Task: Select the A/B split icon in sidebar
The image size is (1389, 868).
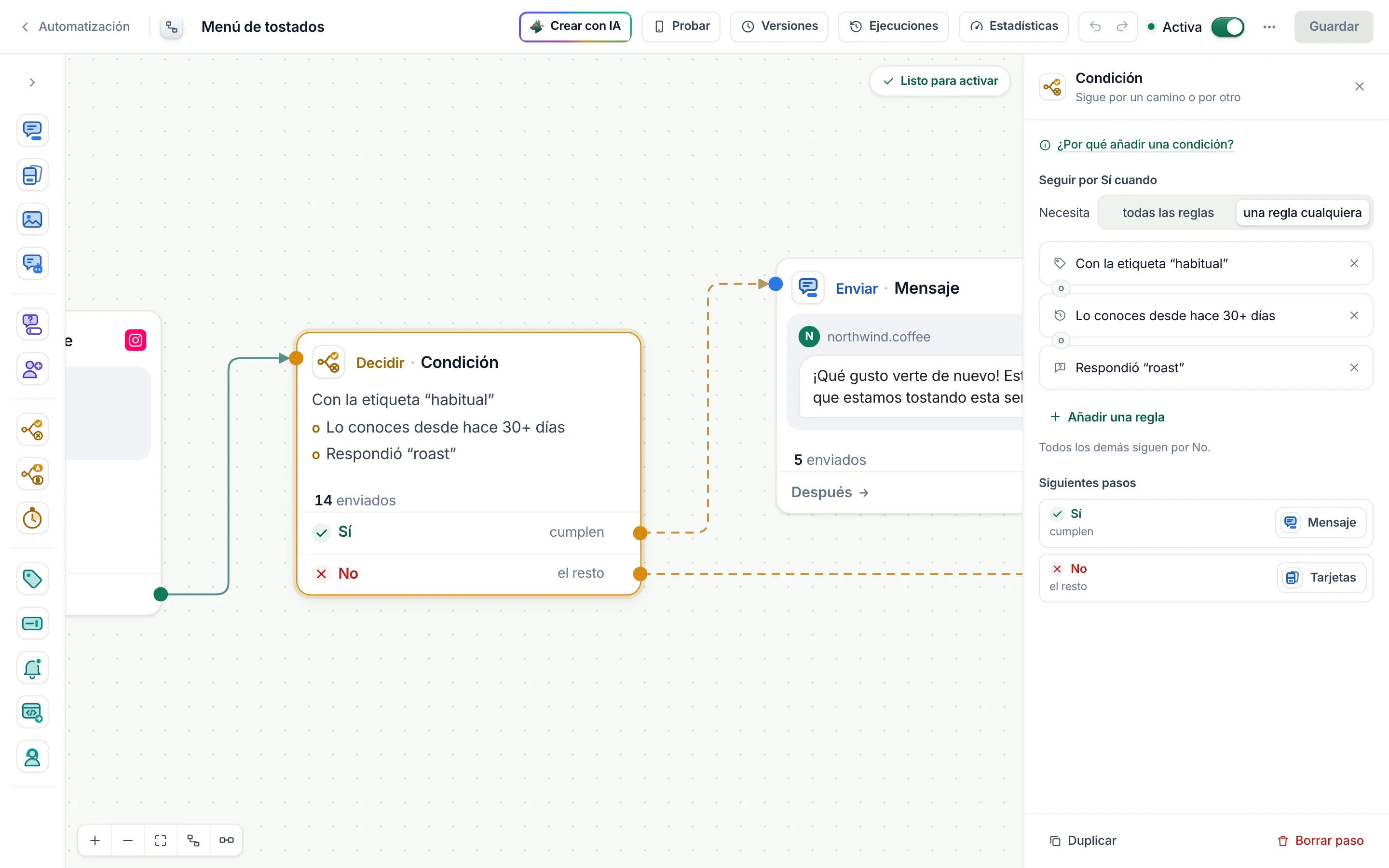Action: pyautogui.click(x=32, y=474)
